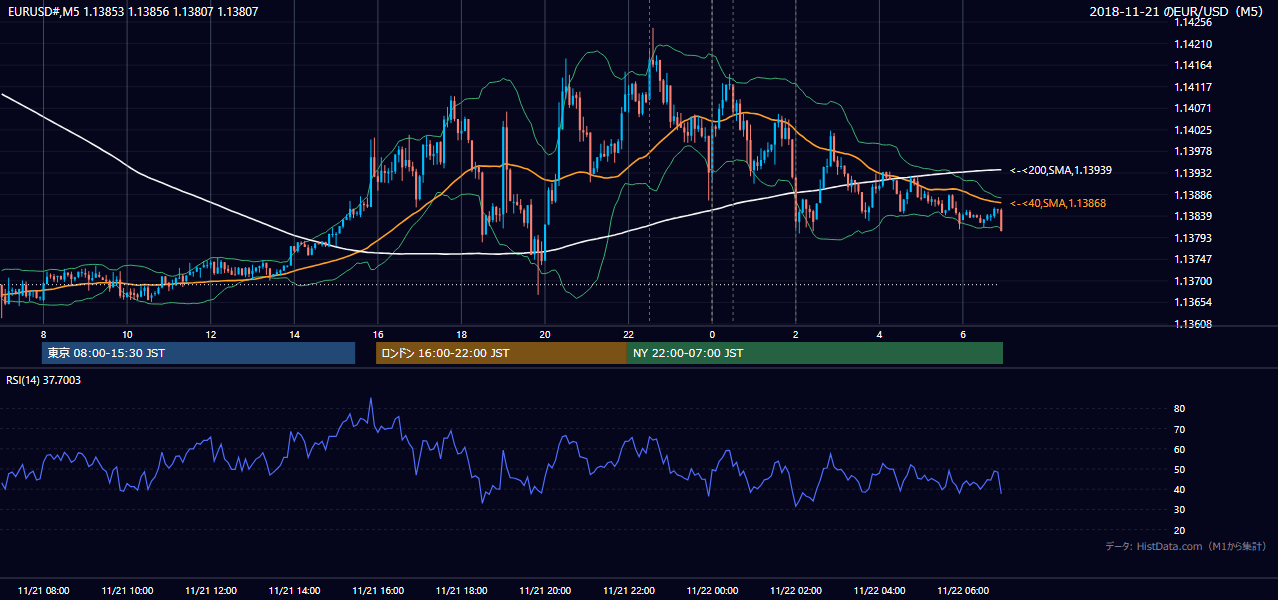Click the 11/22 04:00 time label
This screenshot has height=600, width=1278.
(880, 591)
